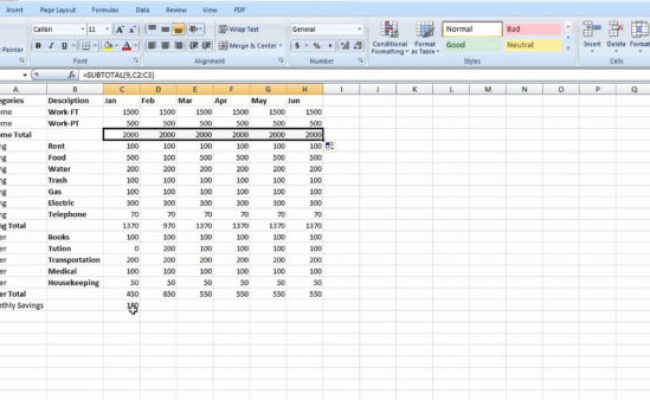650x400 pixels.
Task: Click the Auto Fill Options icon
Action: [330, 146]
